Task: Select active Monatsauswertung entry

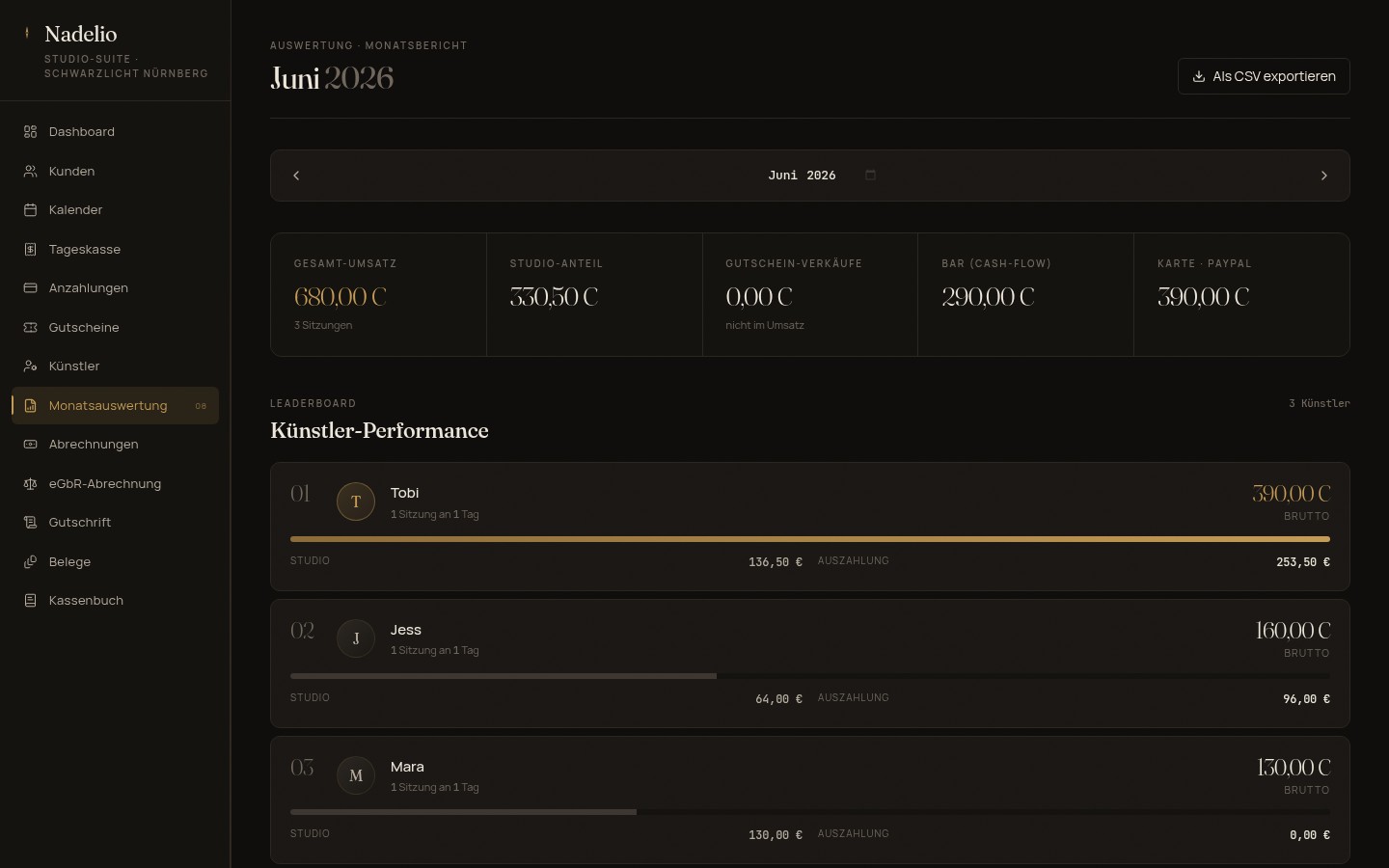Action: 115,406
